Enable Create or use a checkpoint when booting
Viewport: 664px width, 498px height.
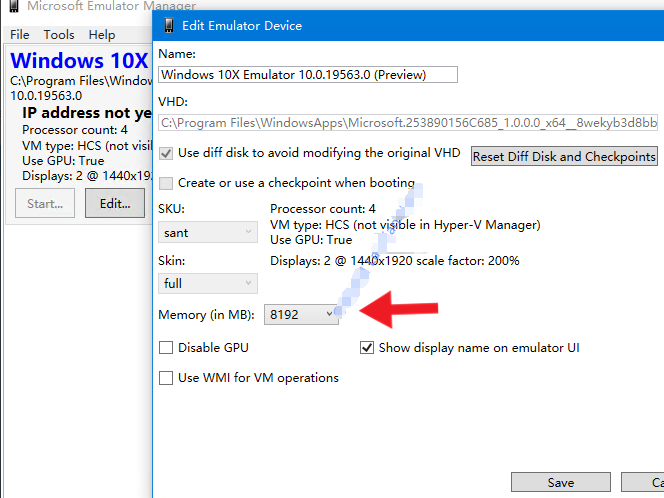[x=167, y=183]
